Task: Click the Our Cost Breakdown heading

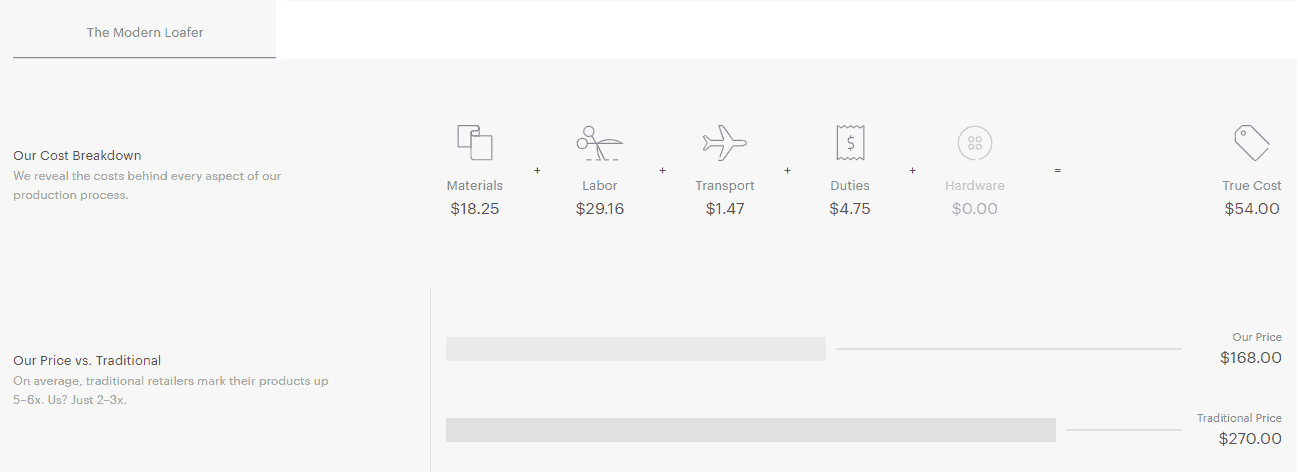Action: pyautogui.click(x=77, y=156)
